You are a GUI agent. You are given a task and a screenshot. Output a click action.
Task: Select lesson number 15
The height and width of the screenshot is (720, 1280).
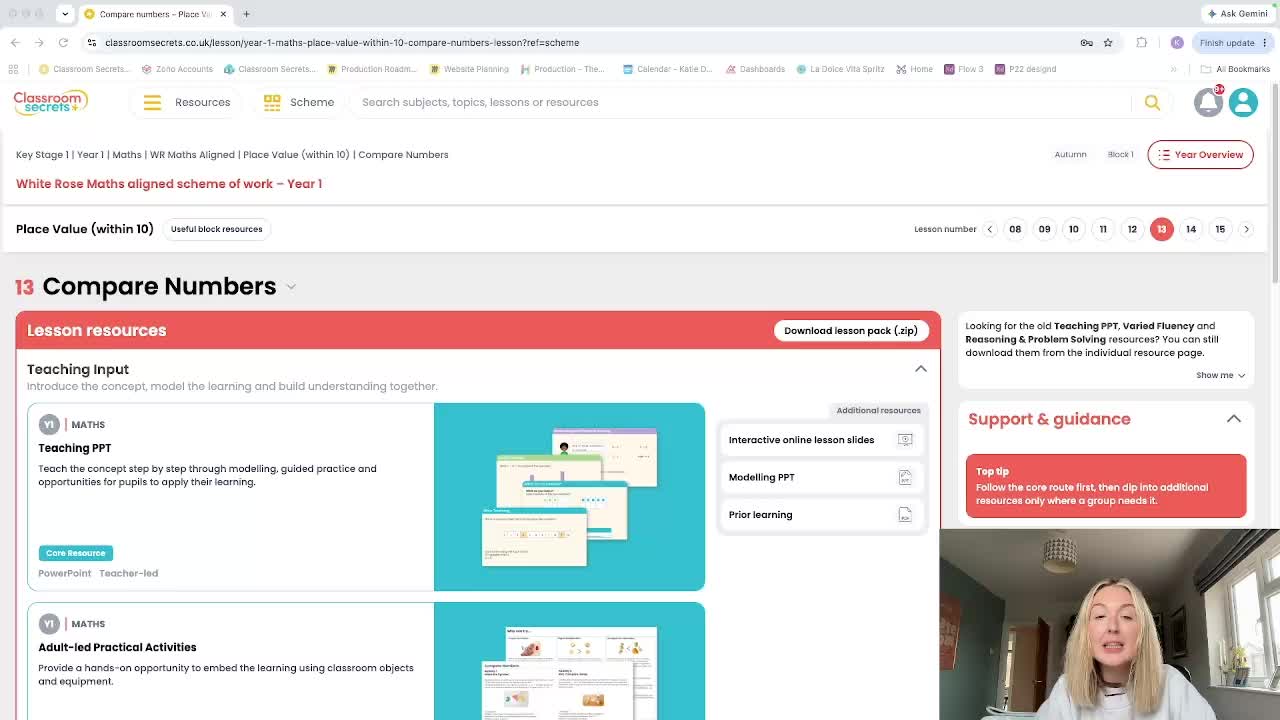click(x=1220, y=229)
